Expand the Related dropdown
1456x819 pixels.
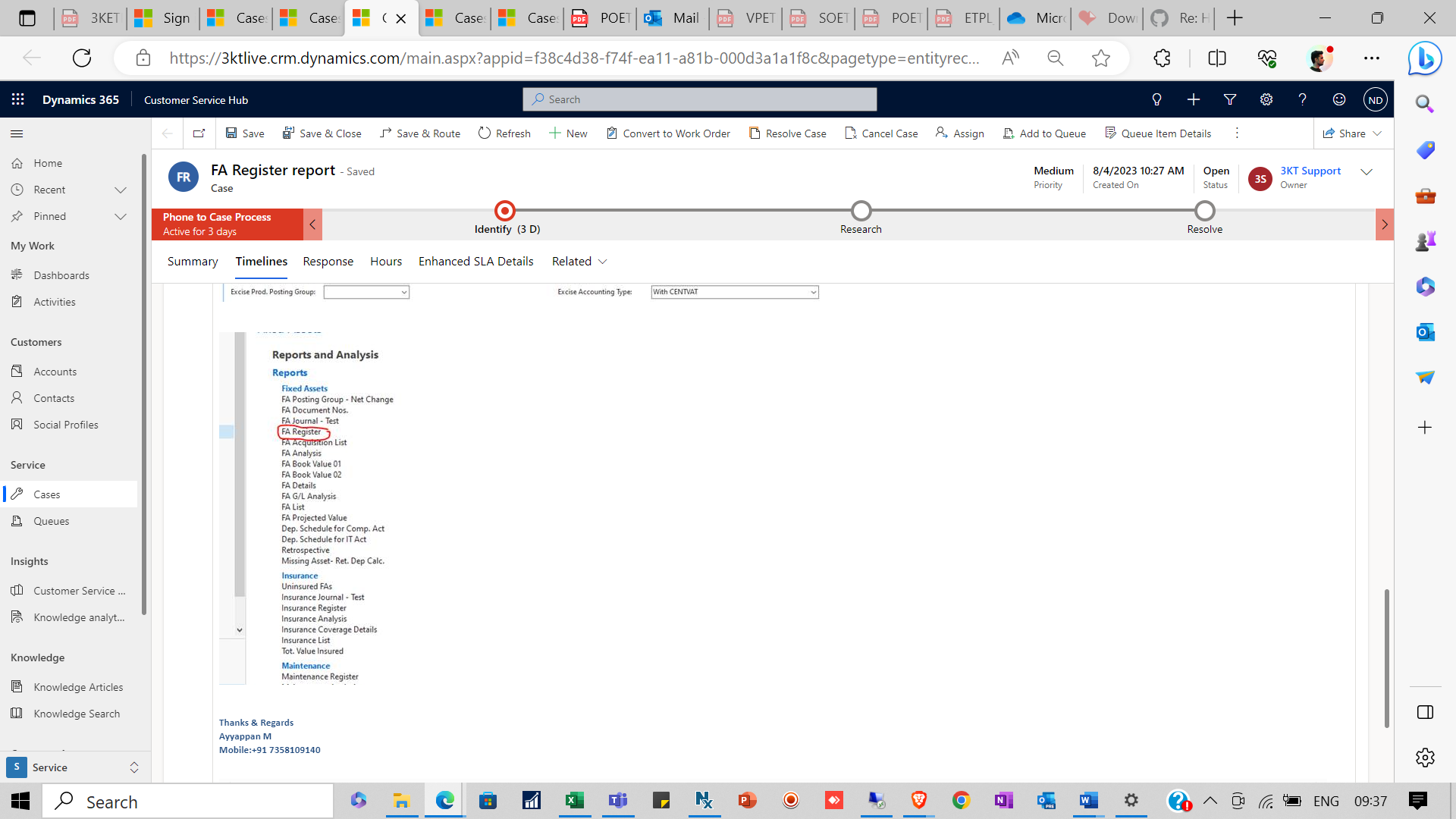tap(579, 261)
